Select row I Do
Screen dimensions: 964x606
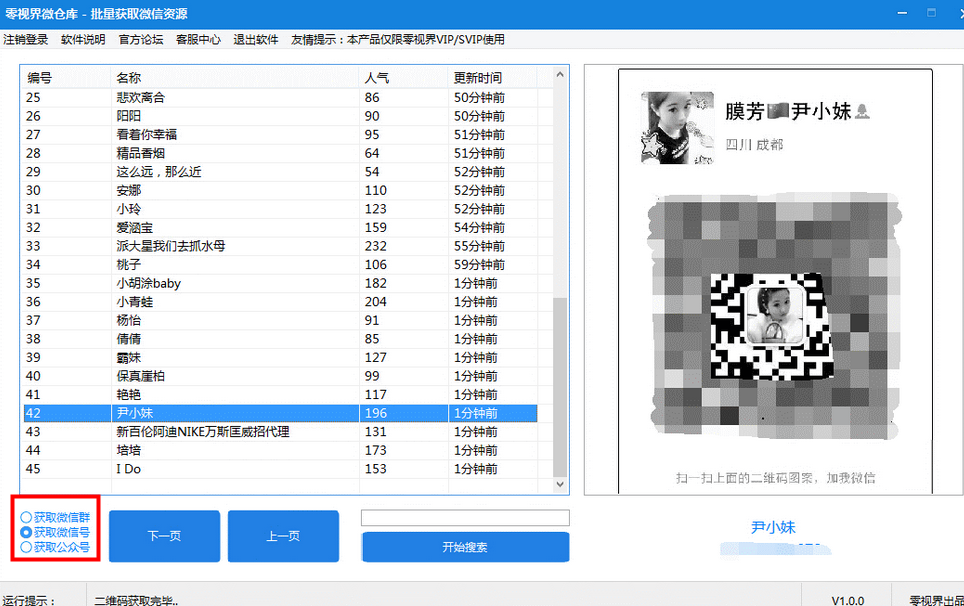point(280,469)
